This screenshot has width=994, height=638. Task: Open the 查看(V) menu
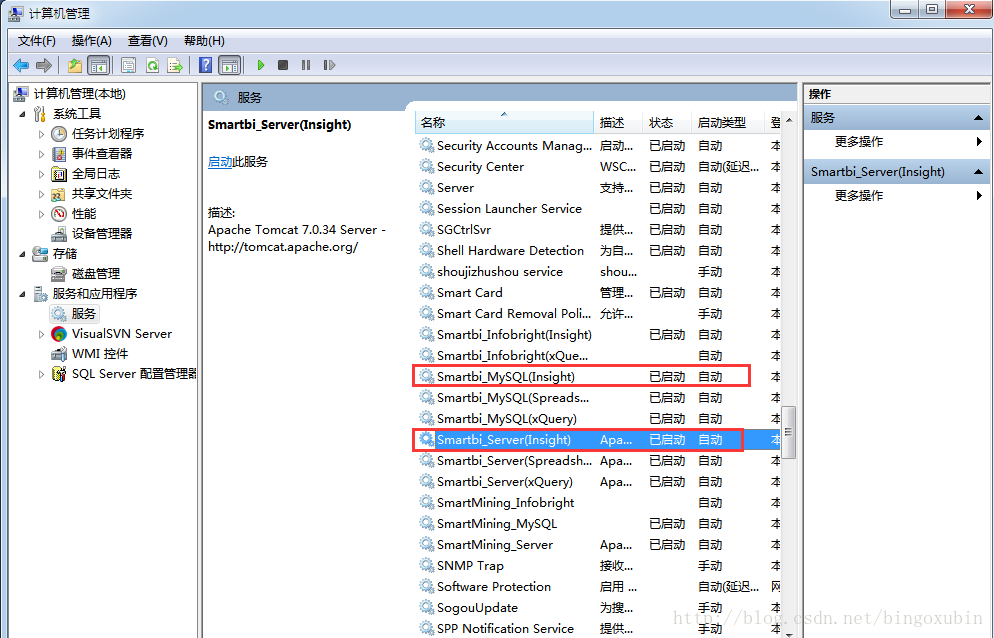[x=148, y=41]
